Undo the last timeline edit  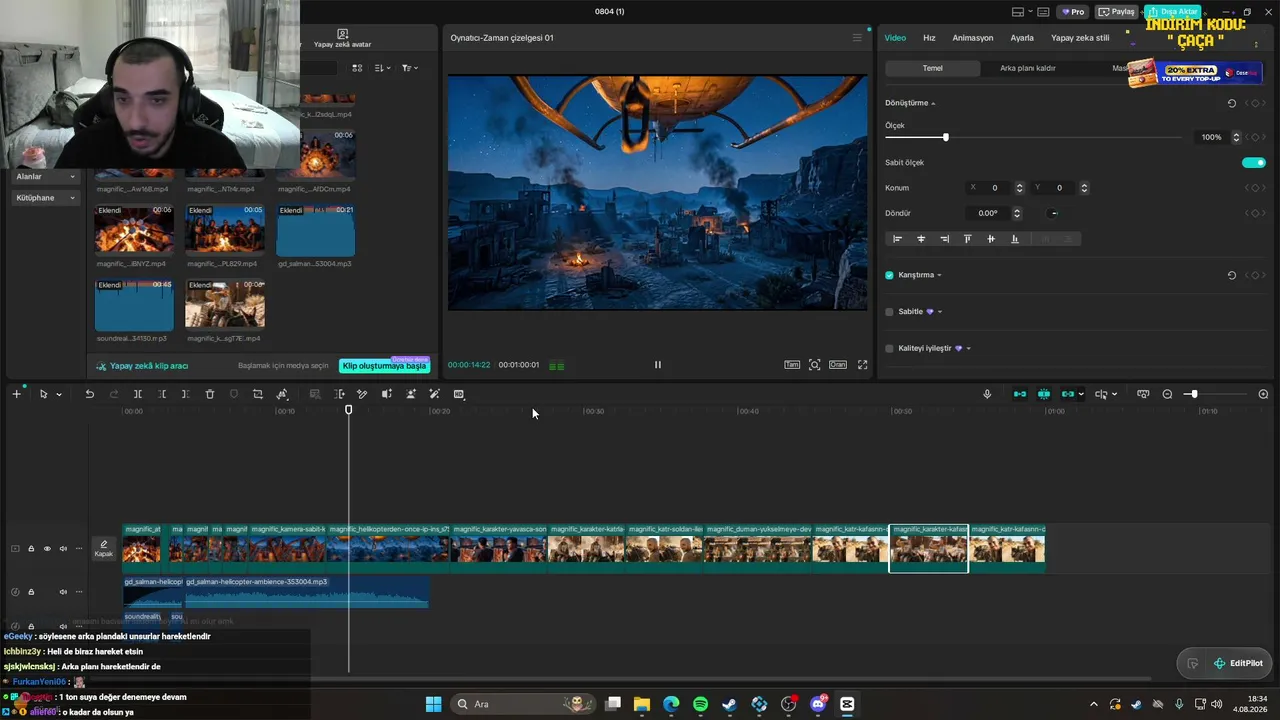tap(89, 394)
